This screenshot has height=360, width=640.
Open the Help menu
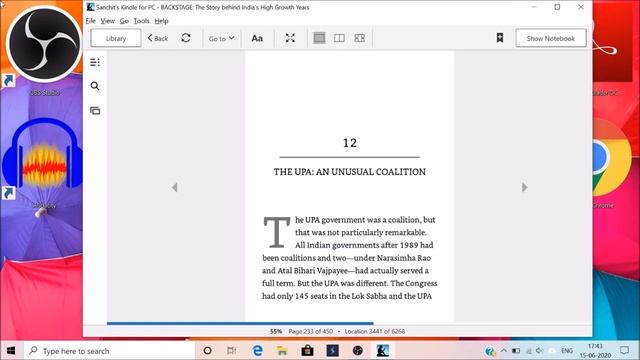(x=161, y=21)
